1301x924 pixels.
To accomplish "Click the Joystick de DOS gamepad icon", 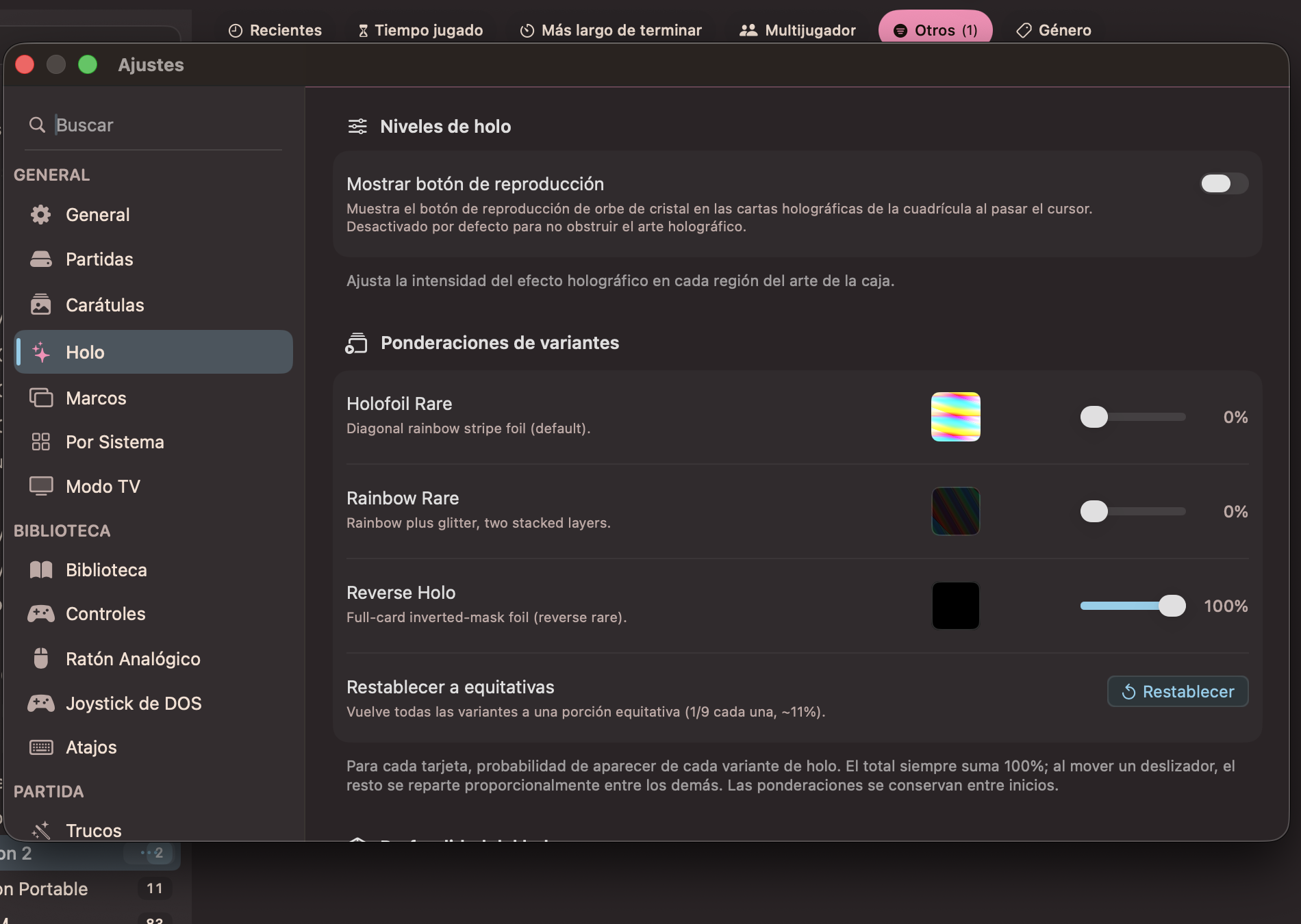I will click(x=40, y=703).
